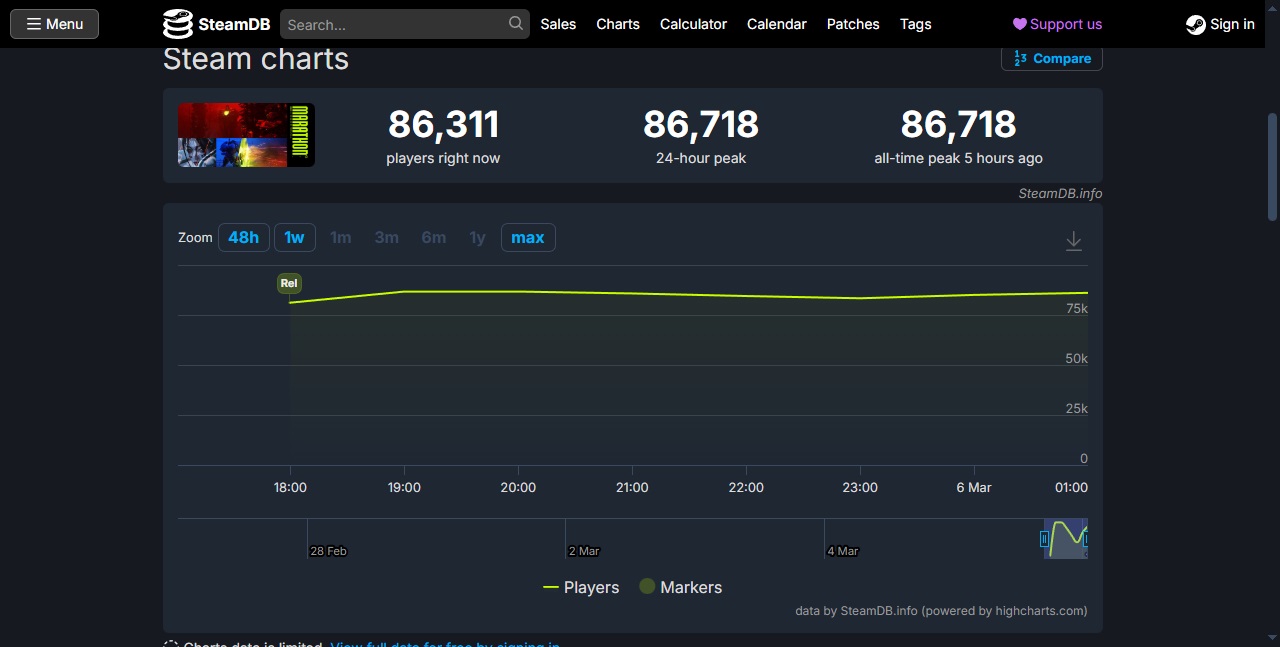Open the Calculator nav item

click(693, 24)
